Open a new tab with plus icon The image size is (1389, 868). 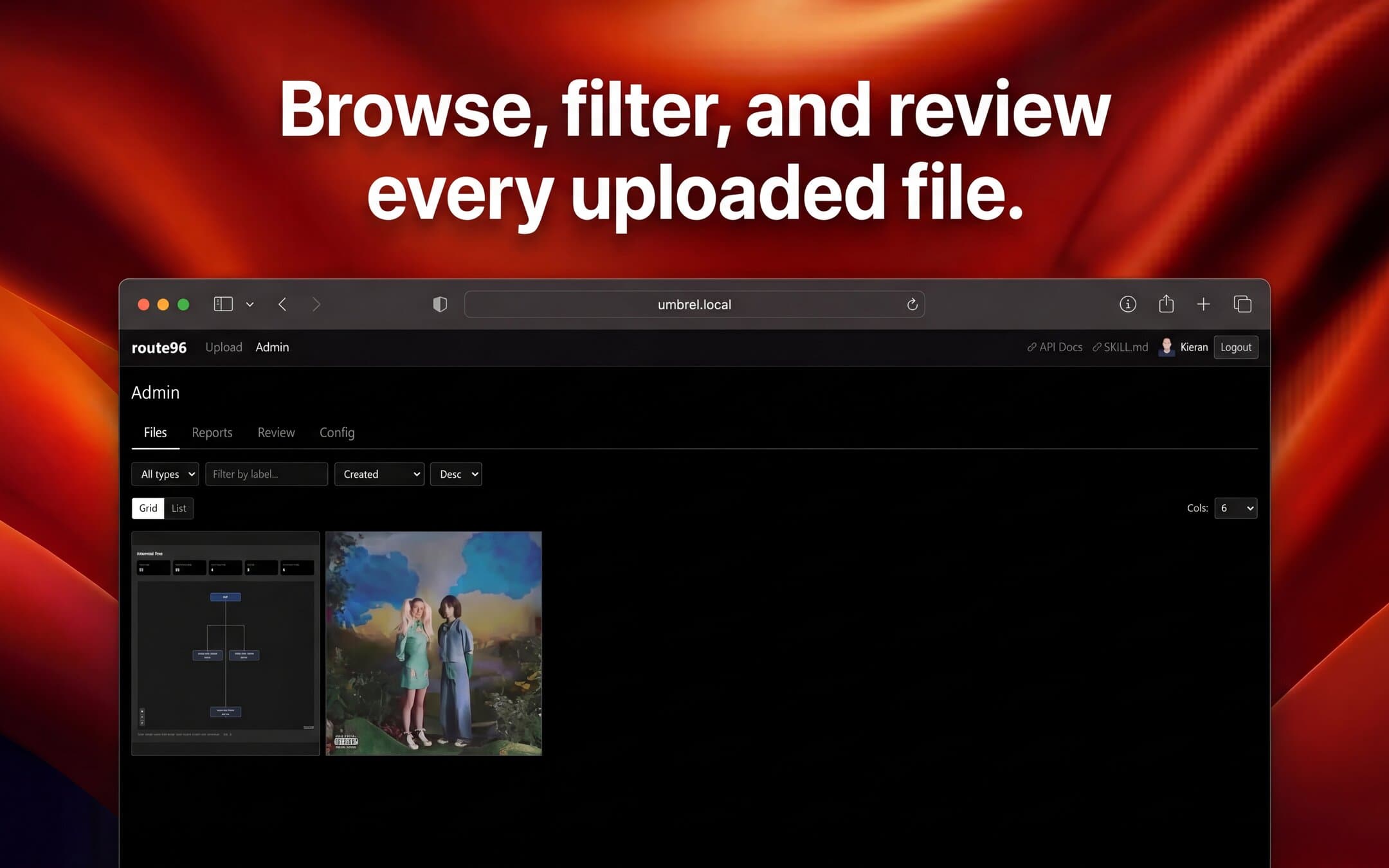(x=1203, y=304)
